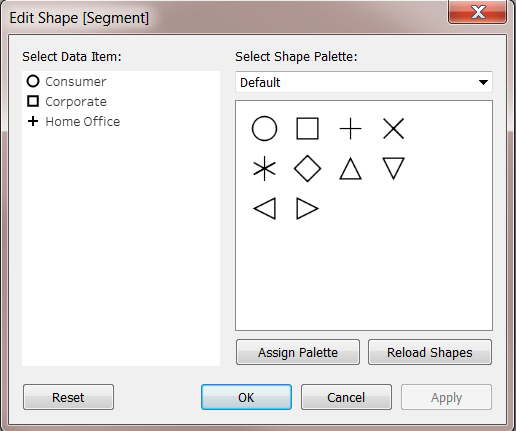Viewport: 516px width, 431px height.
Task: Click the Assign Palette button
Action: tap(298, 352)
